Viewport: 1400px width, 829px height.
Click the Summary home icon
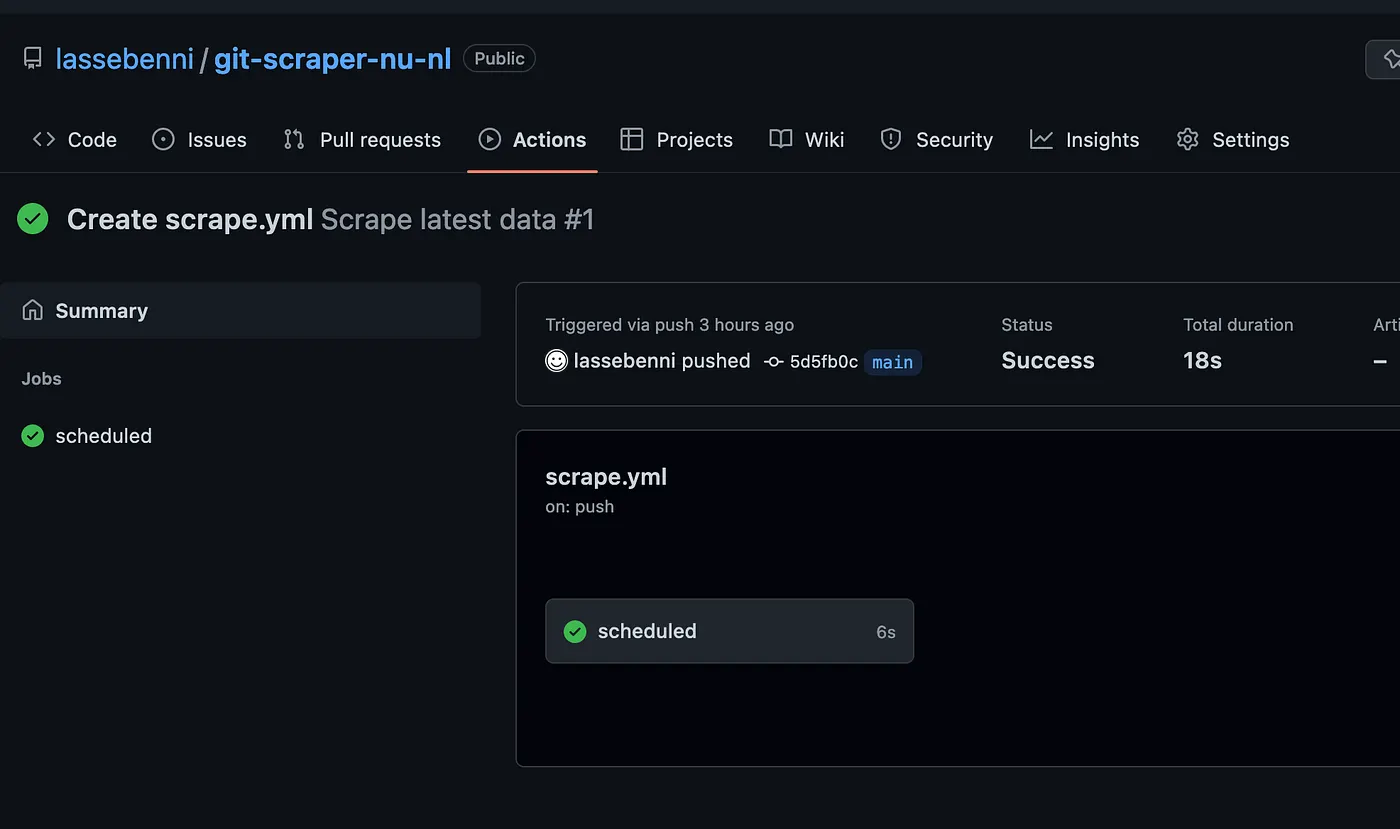pos(33,310)
